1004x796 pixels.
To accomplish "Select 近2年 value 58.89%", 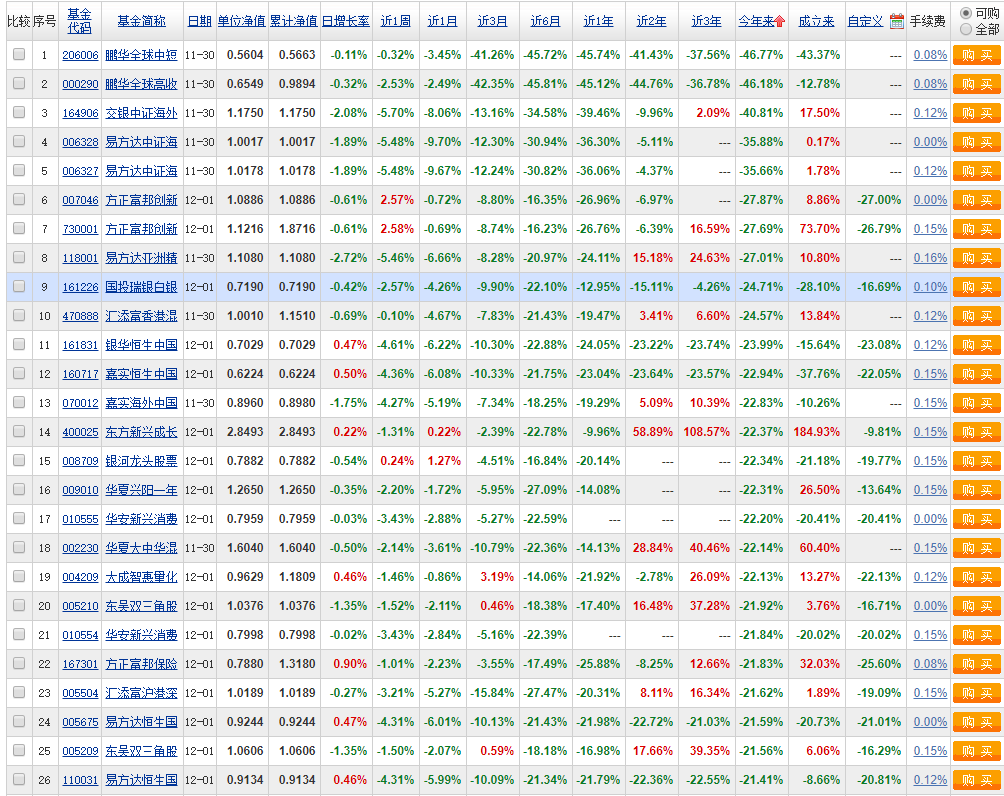I will pos(652,432).
